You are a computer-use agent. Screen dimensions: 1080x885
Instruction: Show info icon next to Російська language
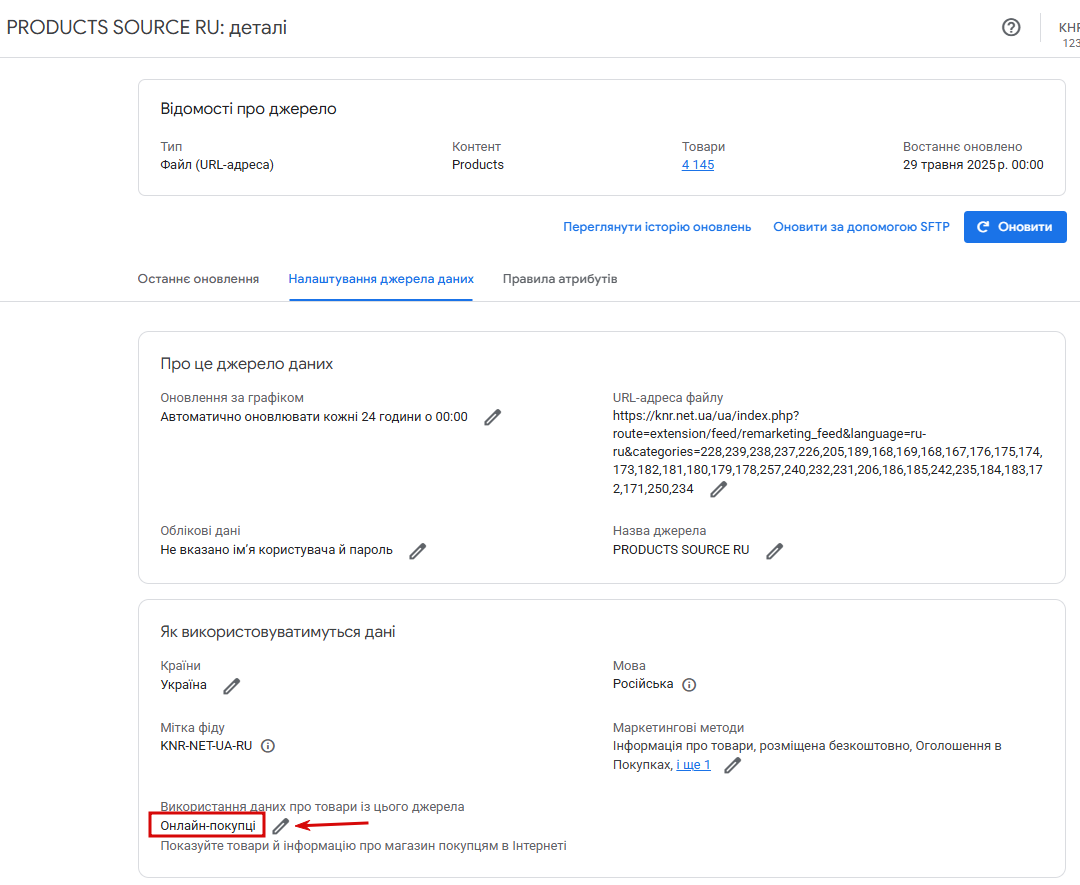(x=689, y=685)
